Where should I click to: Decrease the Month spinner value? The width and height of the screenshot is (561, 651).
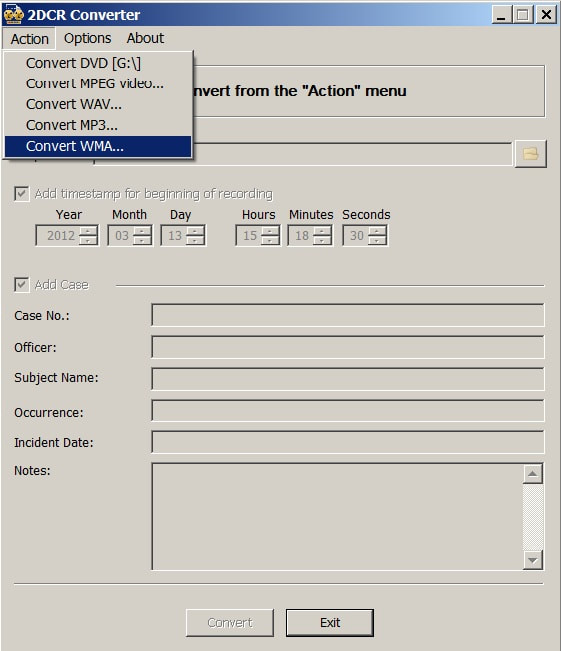pos(142,240)
